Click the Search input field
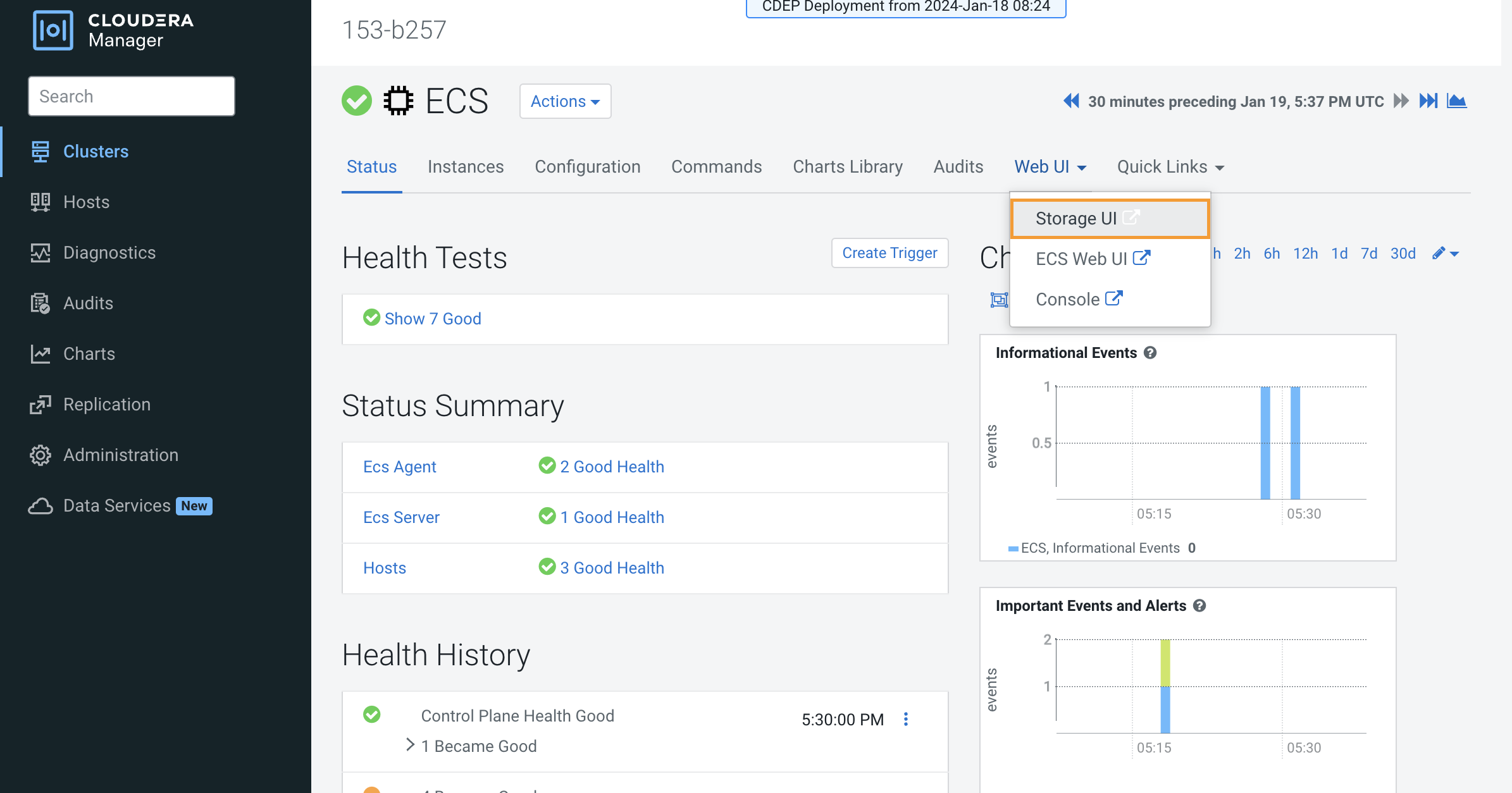This screenshot has width=1512, height=793. [132, 96]
